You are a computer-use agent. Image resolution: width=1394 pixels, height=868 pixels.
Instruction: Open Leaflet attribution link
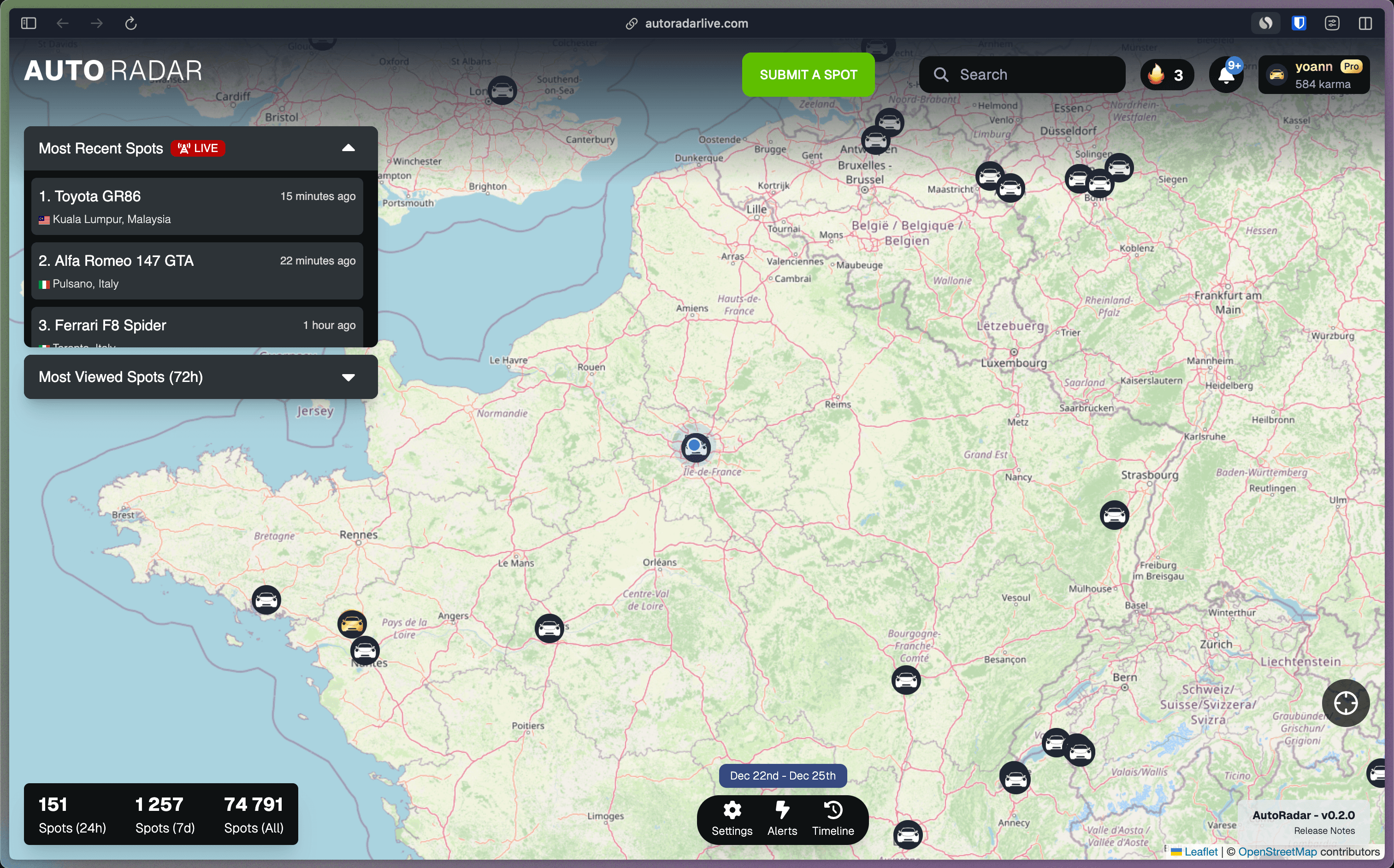coord(1200,852)
